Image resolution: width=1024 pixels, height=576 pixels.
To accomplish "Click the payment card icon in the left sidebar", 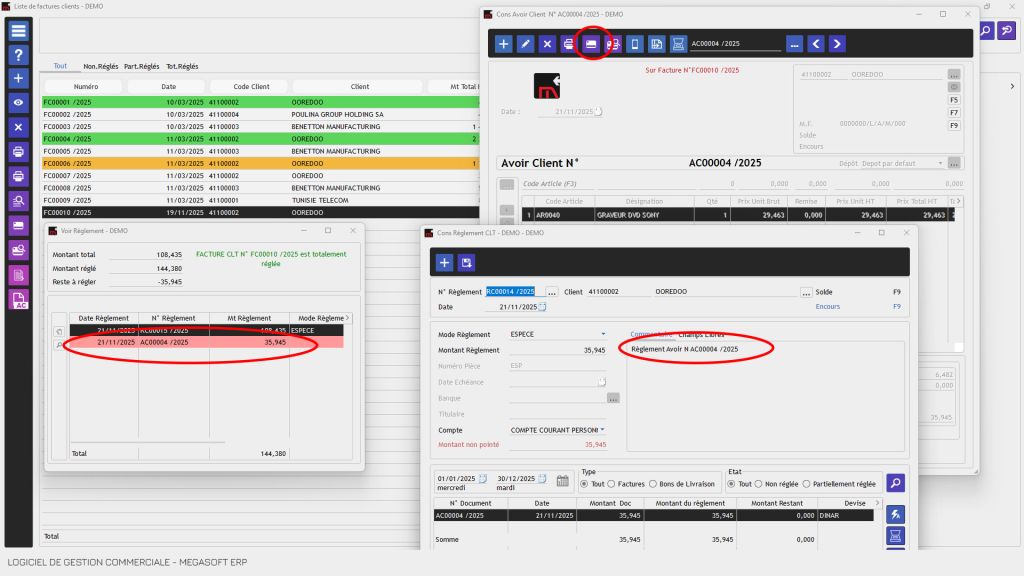I will tap(18, 225).
